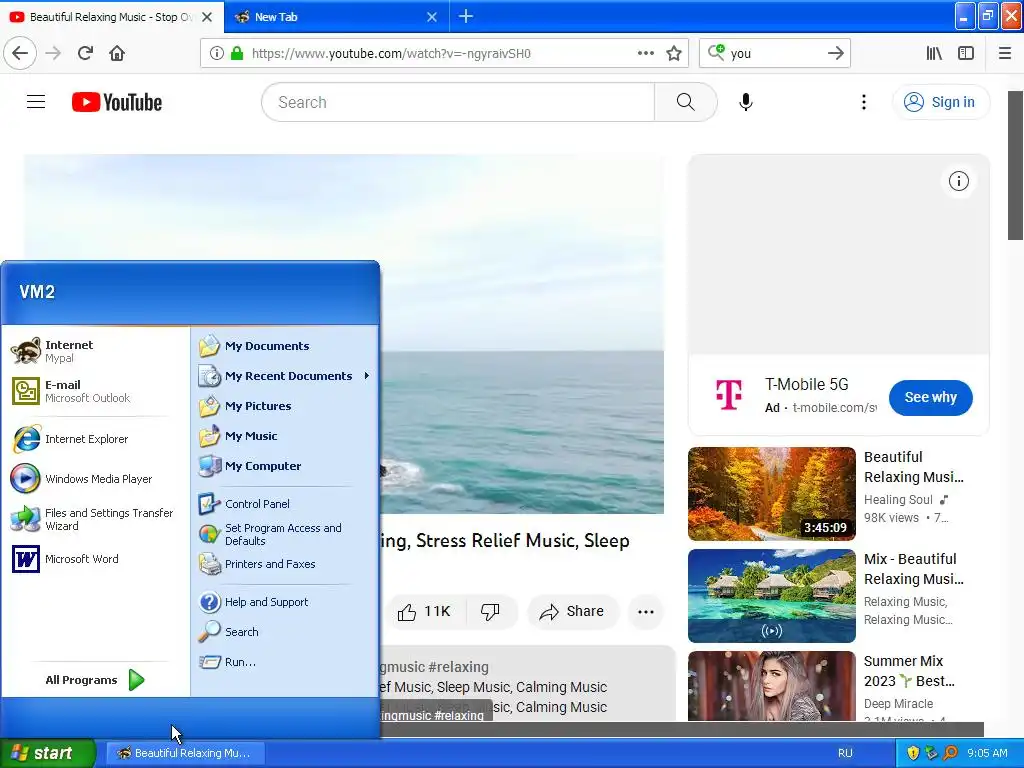The image size is (1024, 768).
Task: Expand My Recent Documents submenu
Action: click(285, 376)
